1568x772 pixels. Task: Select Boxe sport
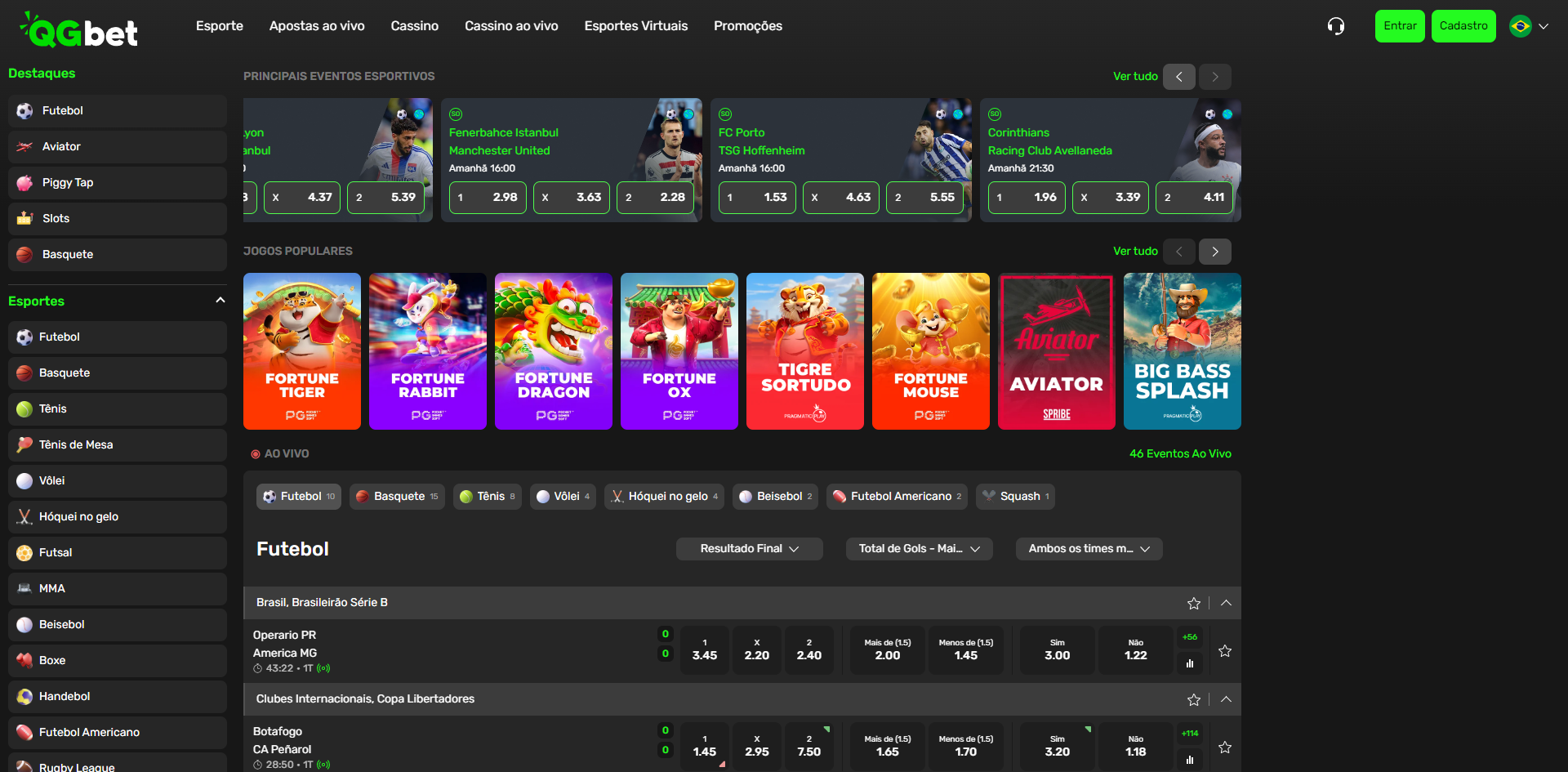click(x=118, y=661)
